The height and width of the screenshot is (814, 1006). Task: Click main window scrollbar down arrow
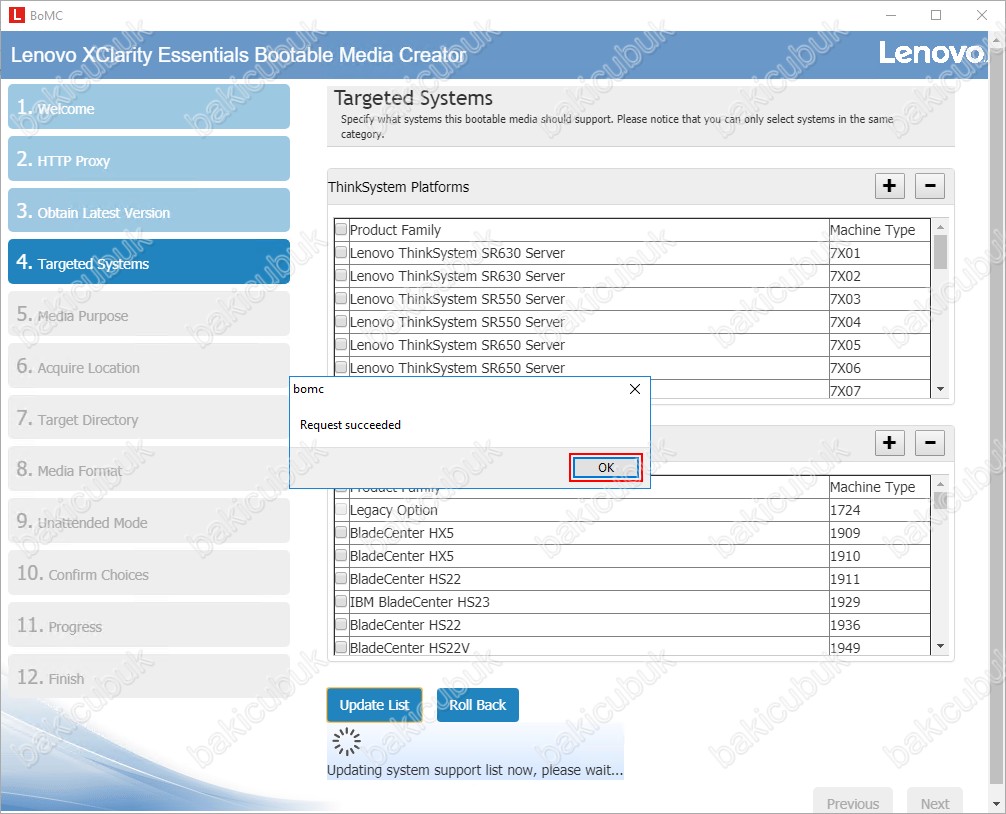(998, 804)
